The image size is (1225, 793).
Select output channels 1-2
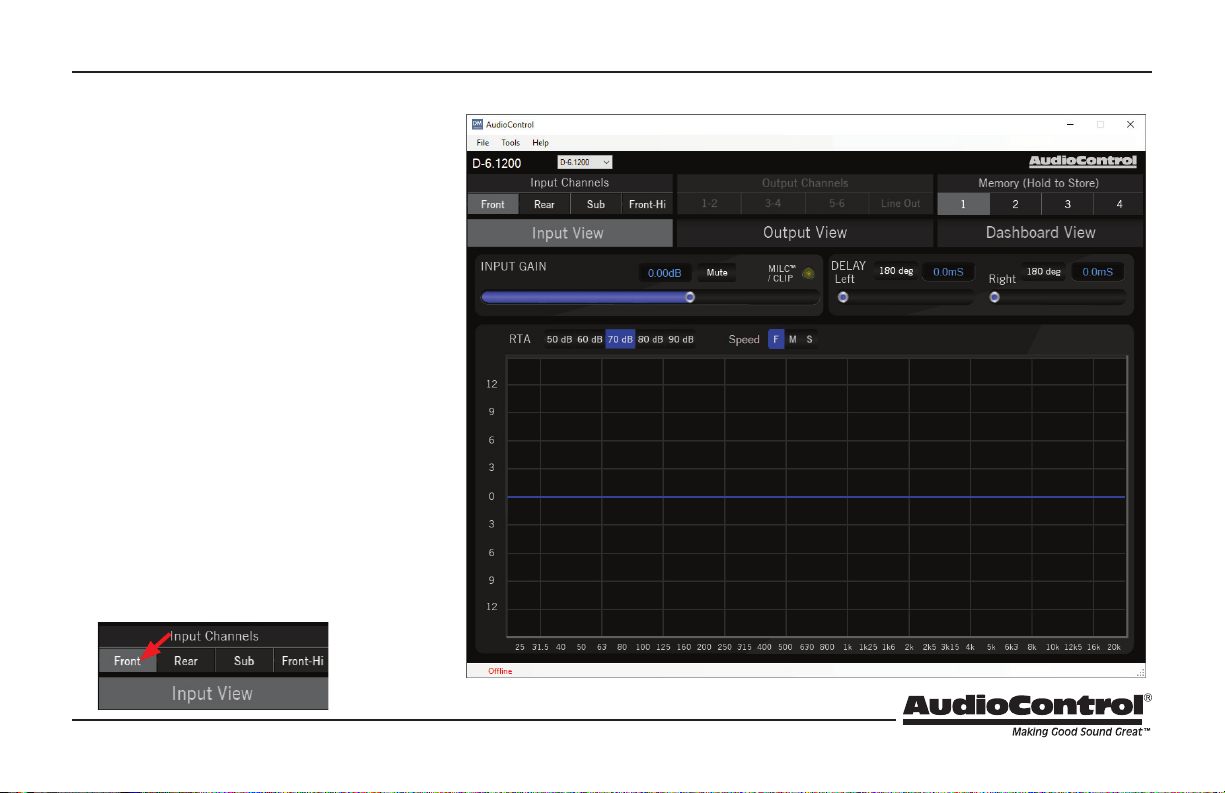[x=709, y=204]
